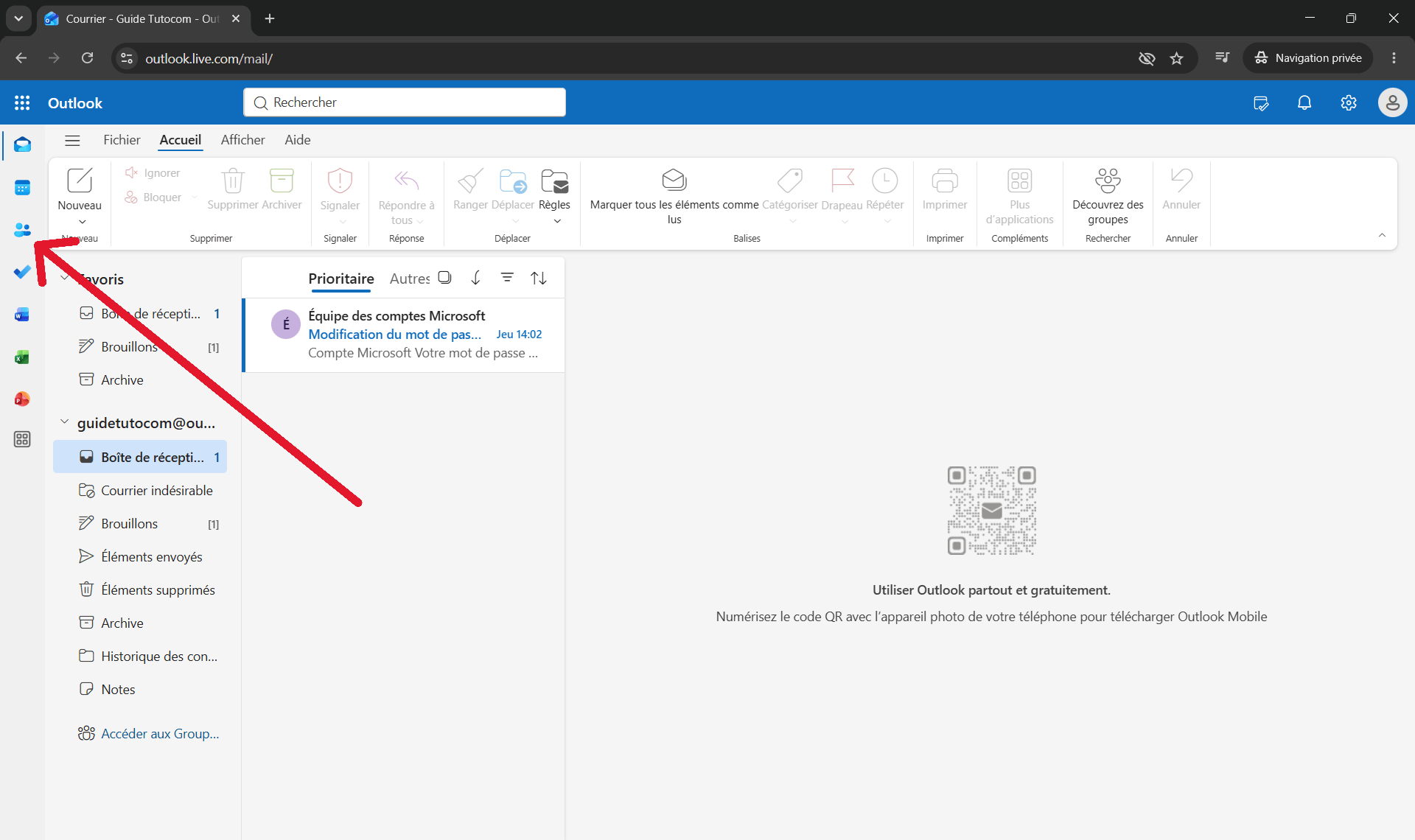Click the Annuler undo icon
The height and width of the screenshot is (840, 1415).
coord(1181,180)
